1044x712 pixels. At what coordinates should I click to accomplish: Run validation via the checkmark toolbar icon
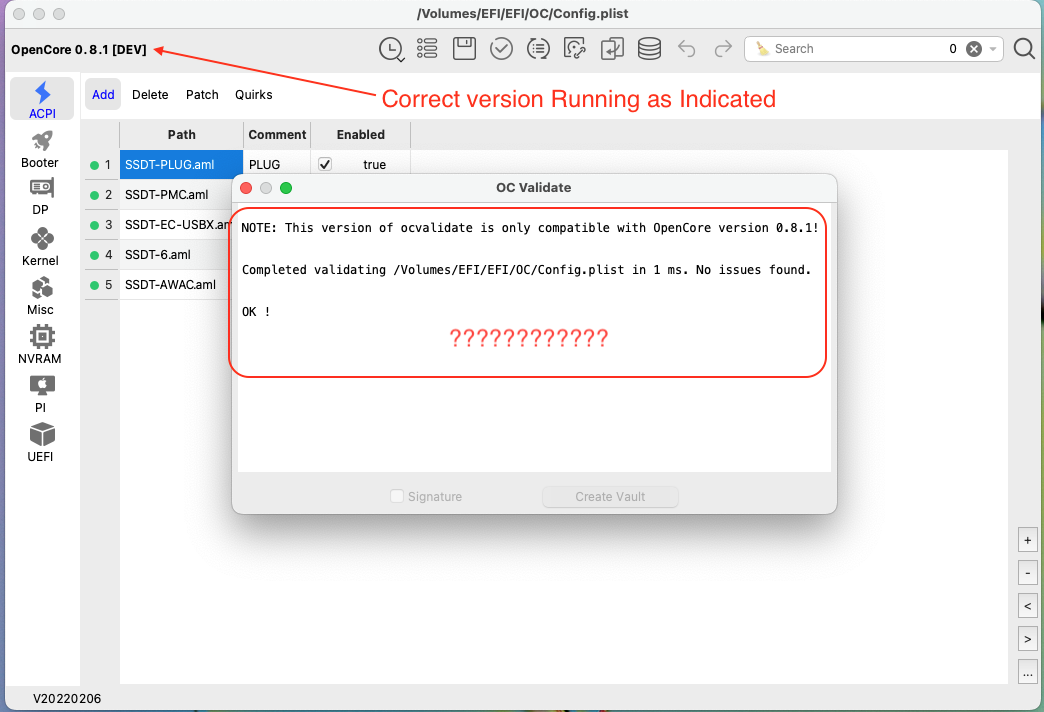click(501, 48)
